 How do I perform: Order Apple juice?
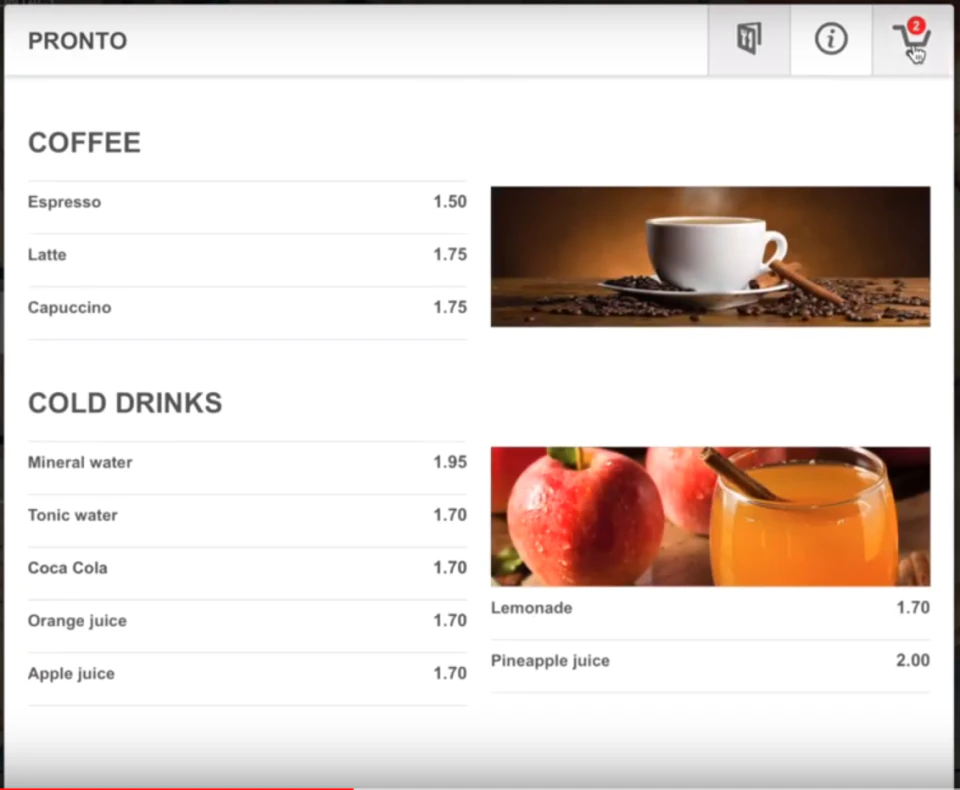(71, 673)
